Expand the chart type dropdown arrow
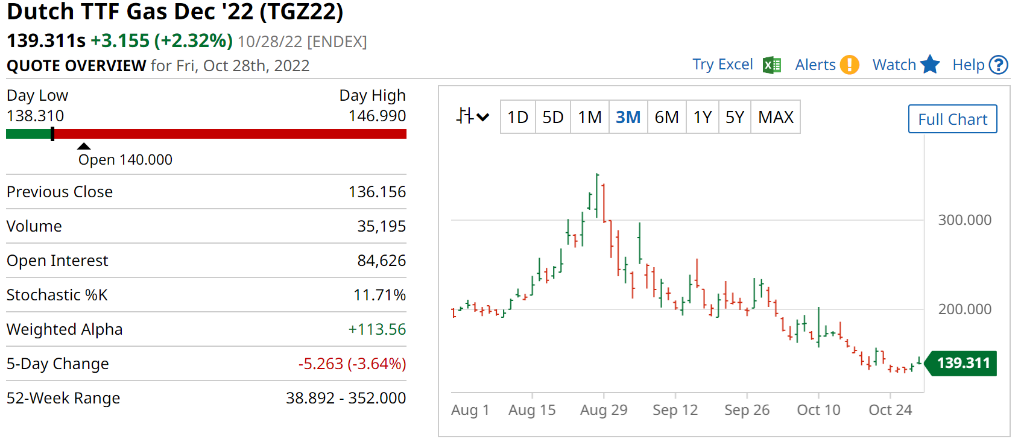This screenshot has height=442, width=1024. (483, 117)
